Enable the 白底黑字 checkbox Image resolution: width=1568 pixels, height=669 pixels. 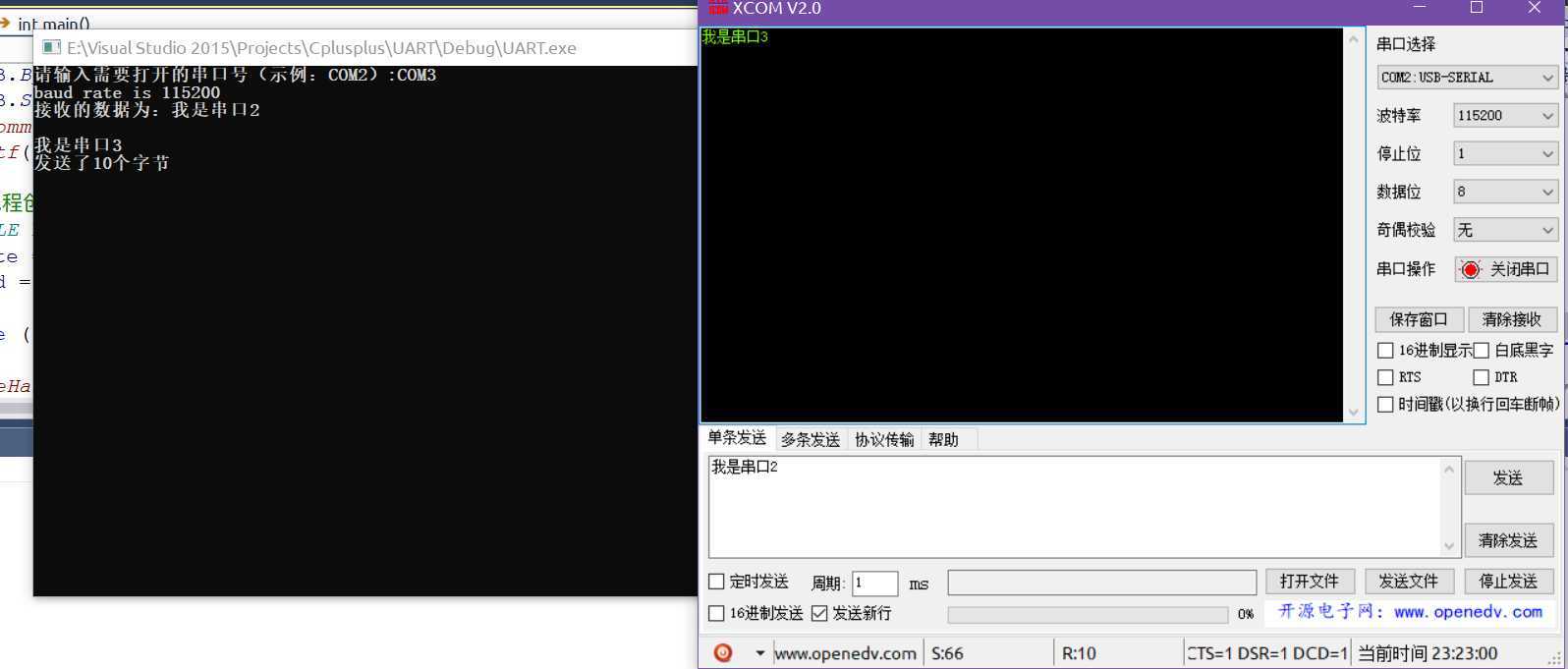(x=1481, y=350)
